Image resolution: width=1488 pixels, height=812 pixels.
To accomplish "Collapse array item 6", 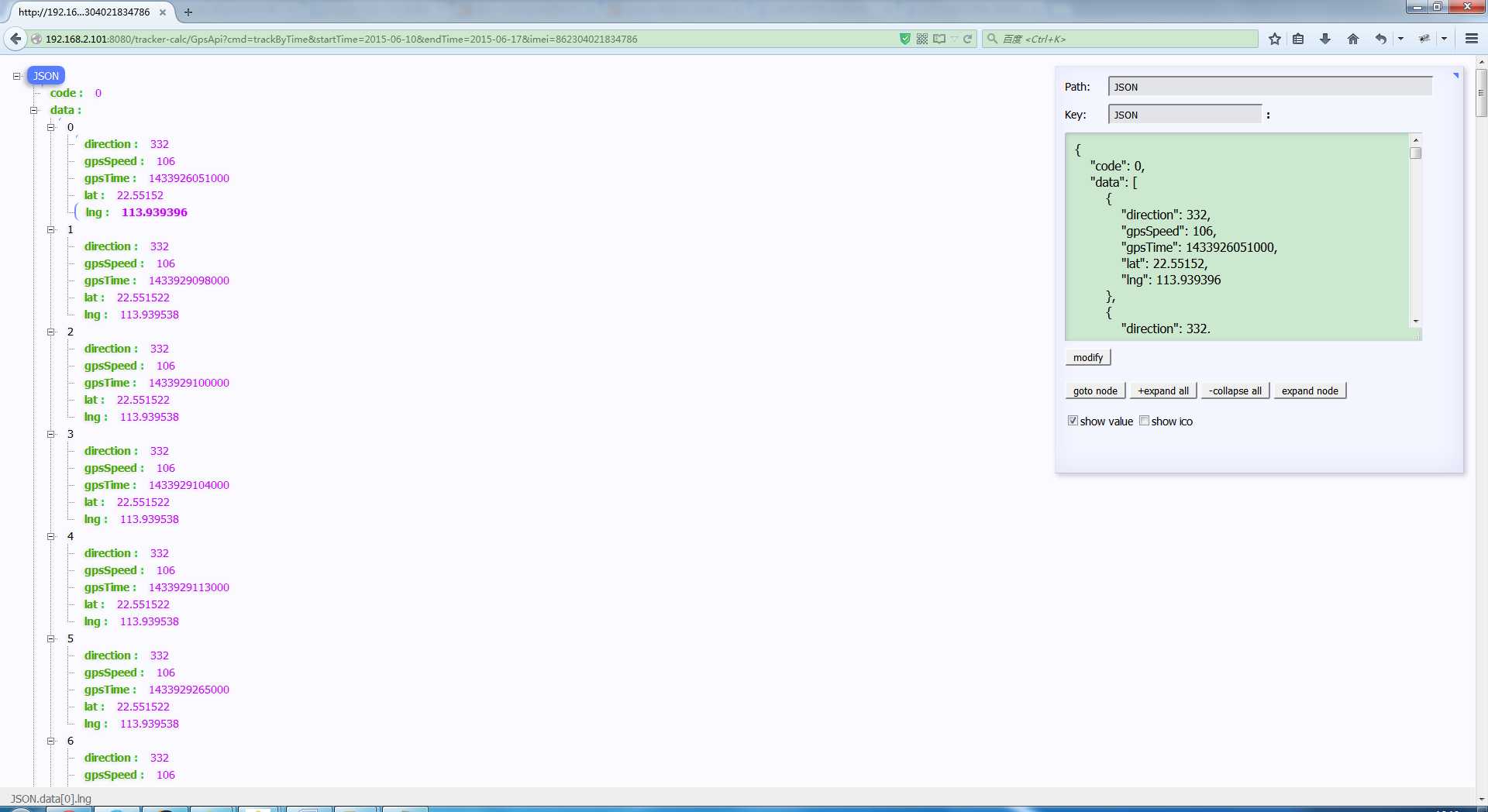I will pyautogui.click(x=50, y=741).
